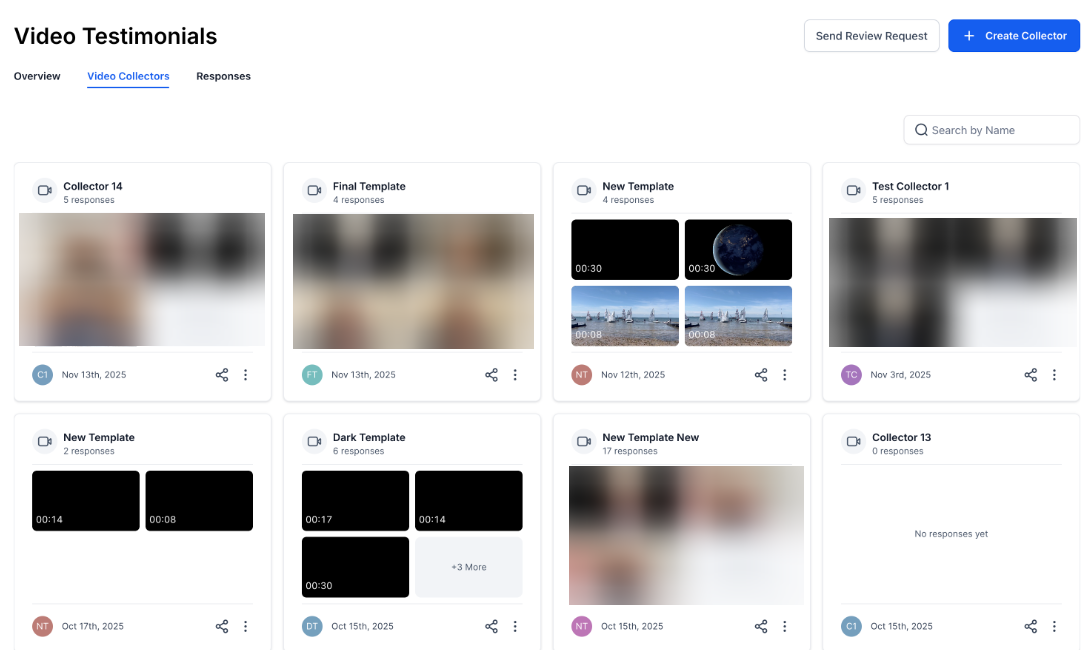Open the Earth video thumbnail in New Template
The height and width of the screenshot is (650, 1092).
[738, 249]
